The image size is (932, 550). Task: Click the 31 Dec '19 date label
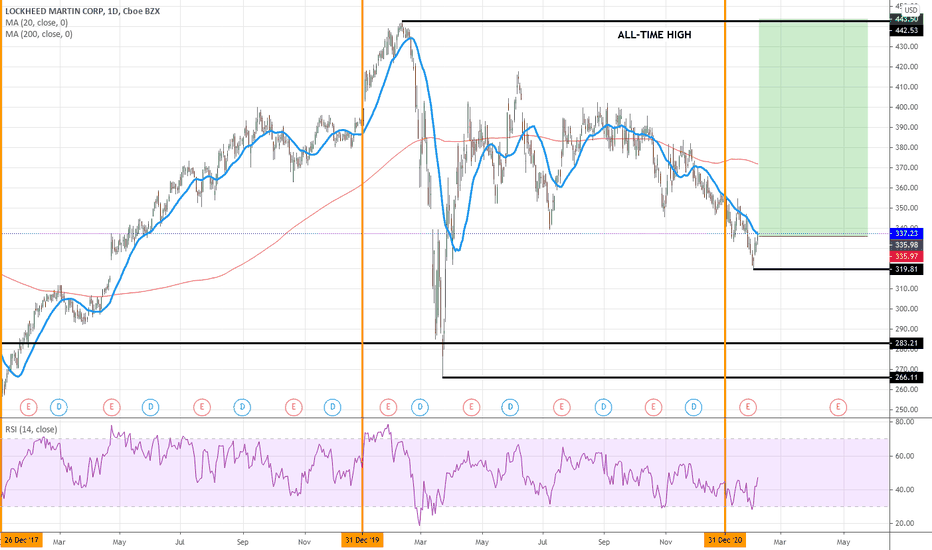coord(362,541)
